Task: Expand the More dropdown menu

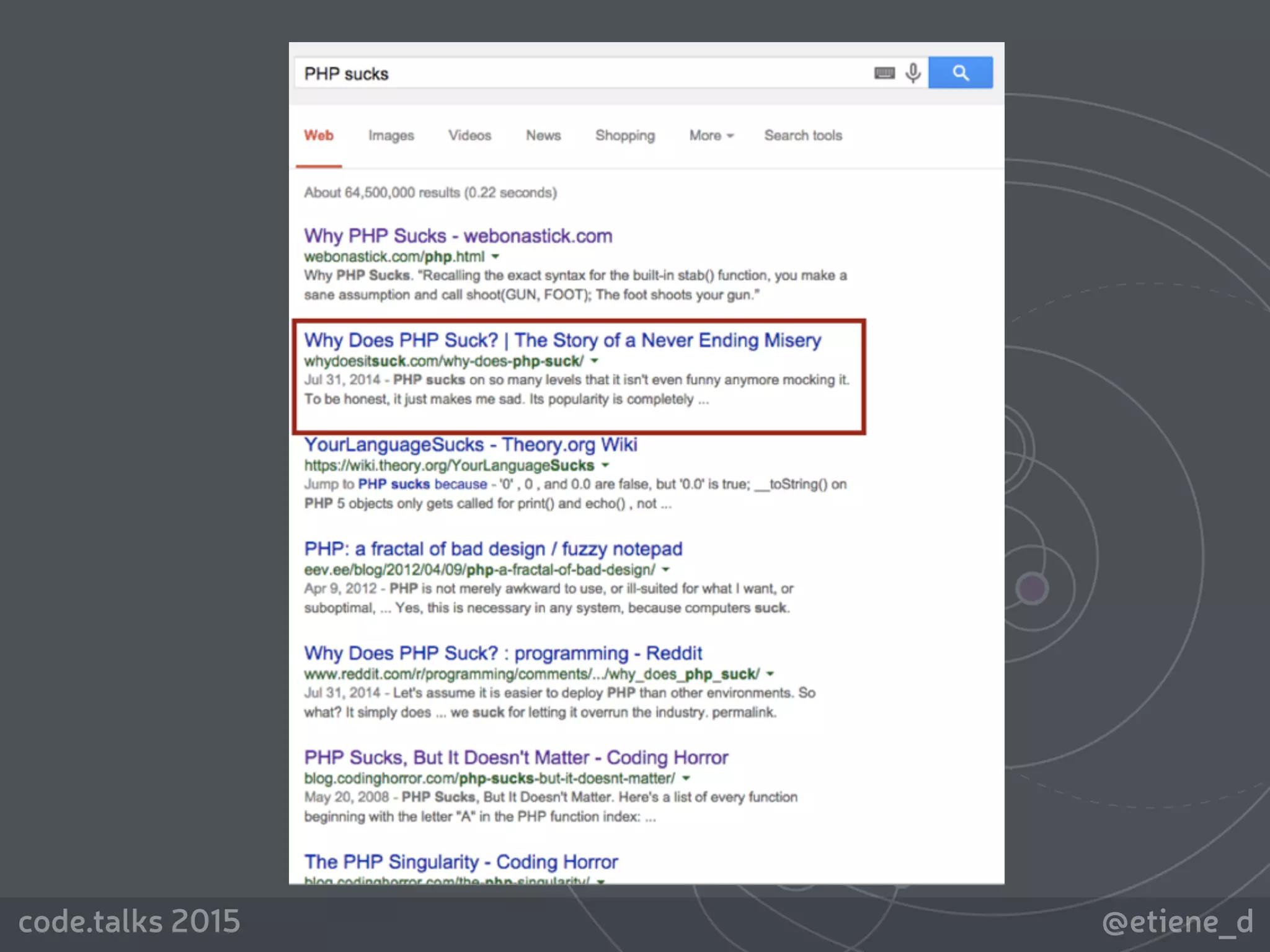Action: pos(711,135)
